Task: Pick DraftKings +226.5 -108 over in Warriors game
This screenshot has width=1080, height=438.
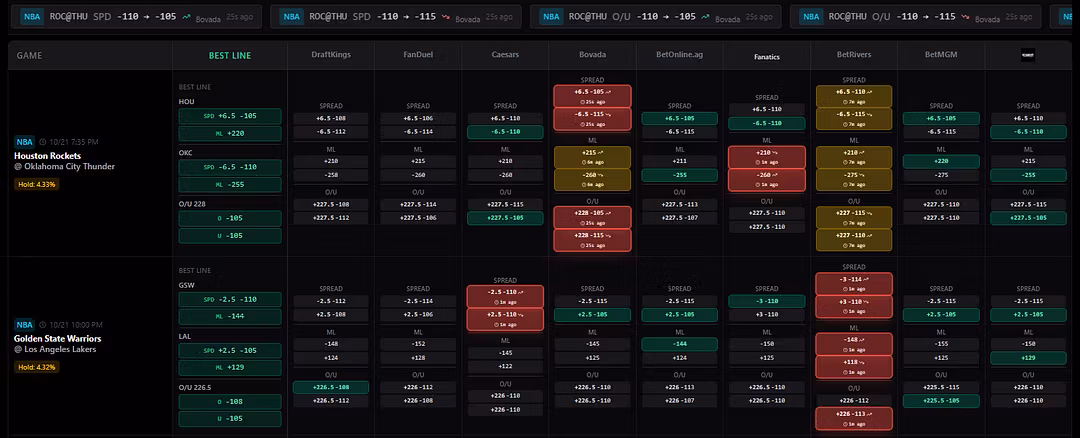Action: pos(331,387)
